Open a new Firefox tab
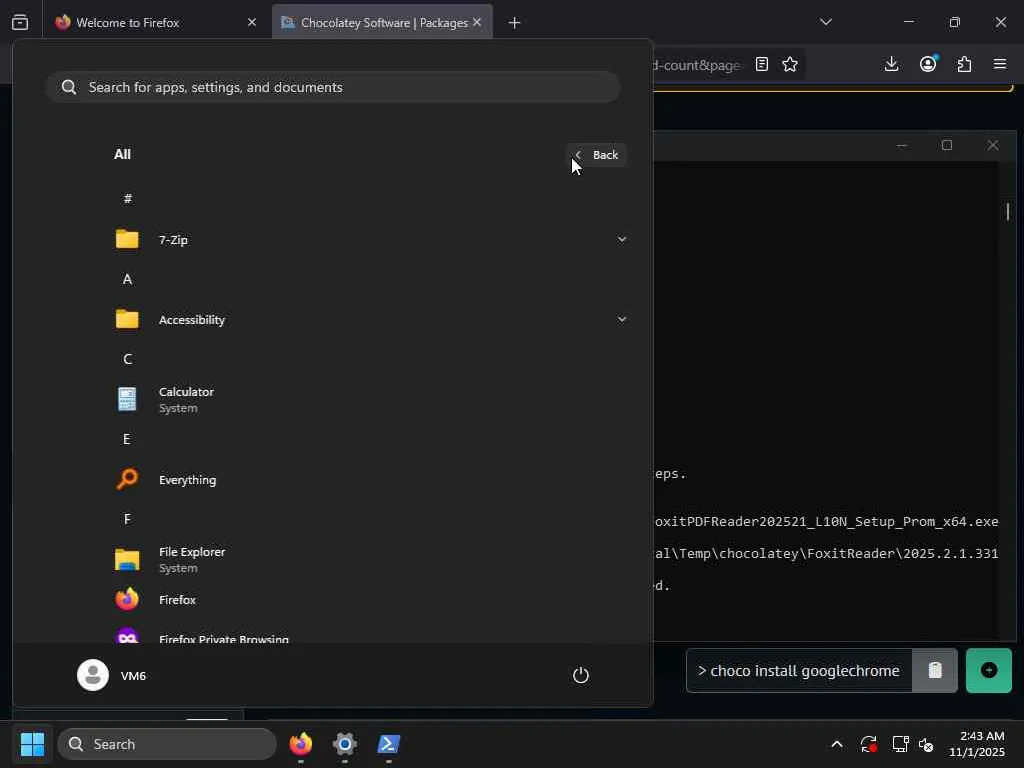This screenshot has height=768, width=1024. (514, 23)
